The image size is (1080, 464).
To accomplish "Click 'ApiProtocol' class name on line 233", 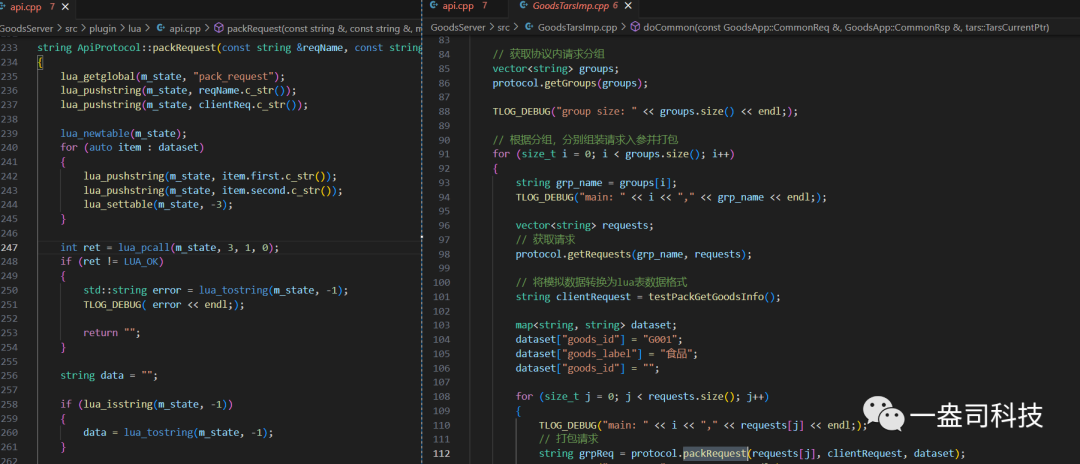I will pos(108,48).
